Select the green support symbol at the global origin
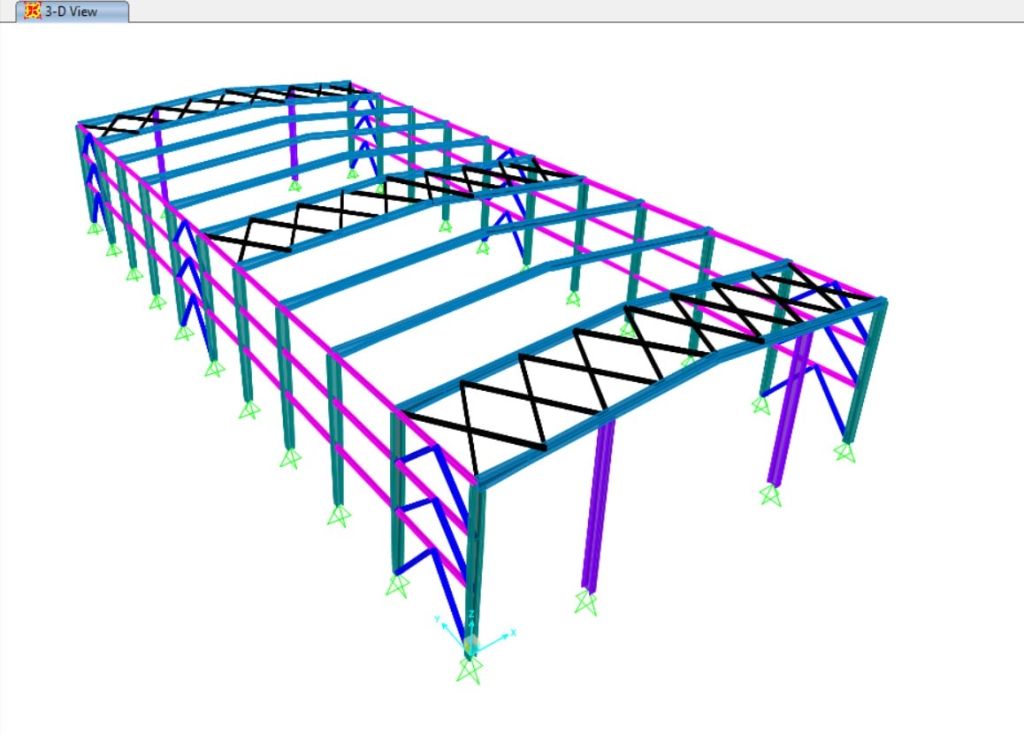This screenshot has width=1024, height=735. click(x=469, y=668)
